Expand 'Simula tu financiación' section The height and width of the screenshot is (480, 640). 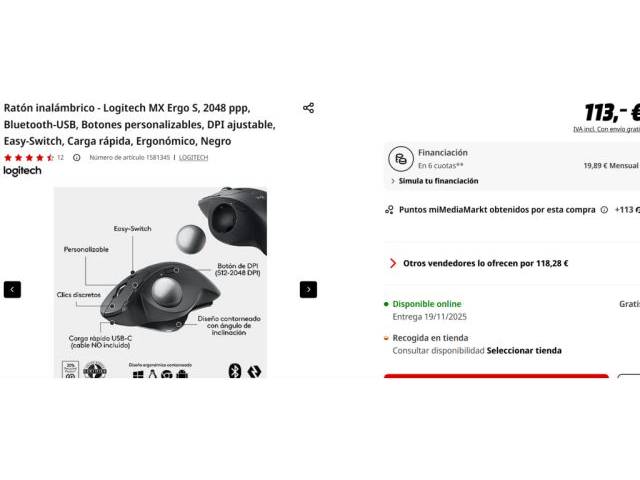click(434, 181)
